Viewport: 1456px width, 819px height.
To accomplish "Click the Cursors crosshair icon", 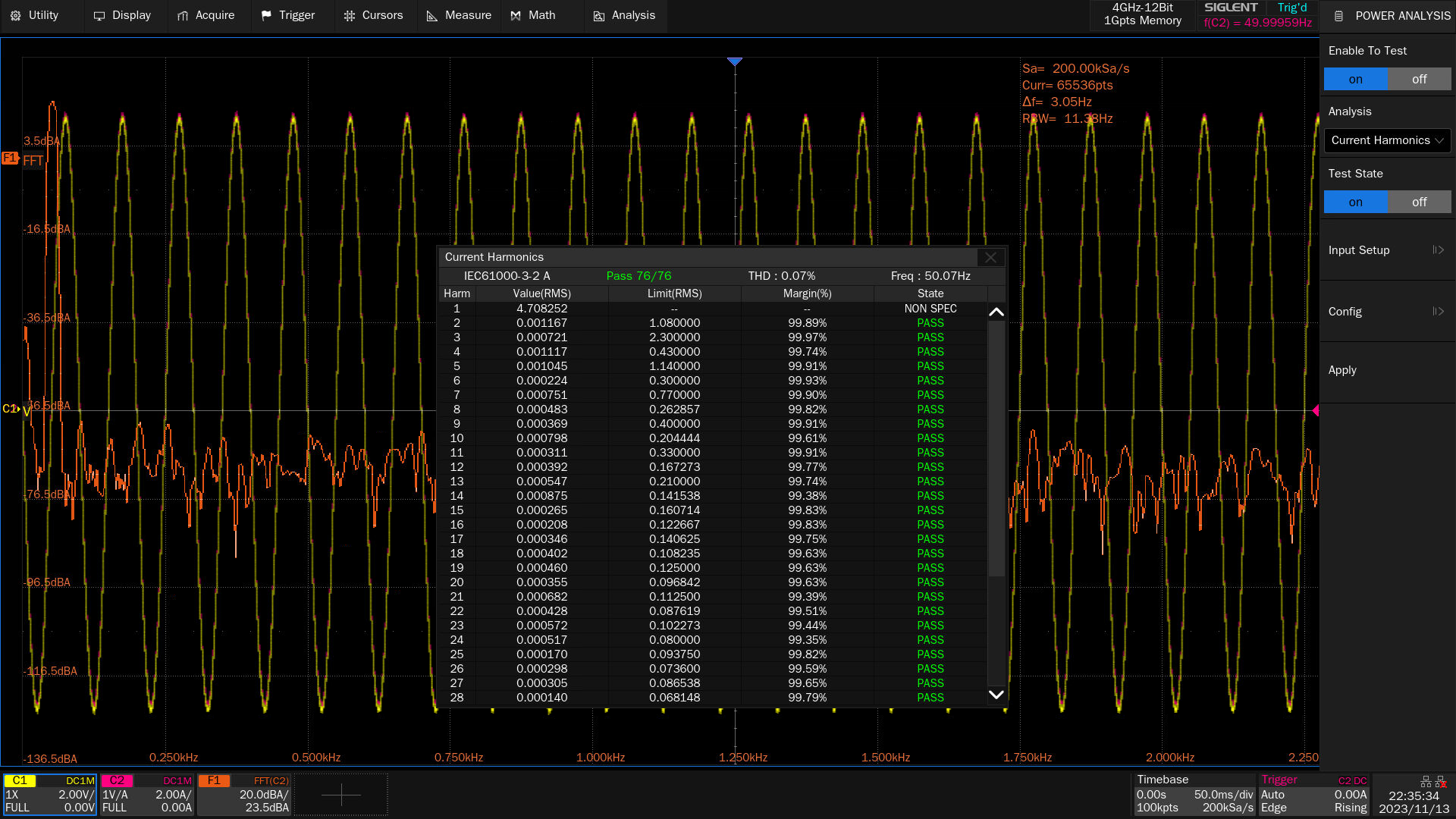I will click(350, 16).
